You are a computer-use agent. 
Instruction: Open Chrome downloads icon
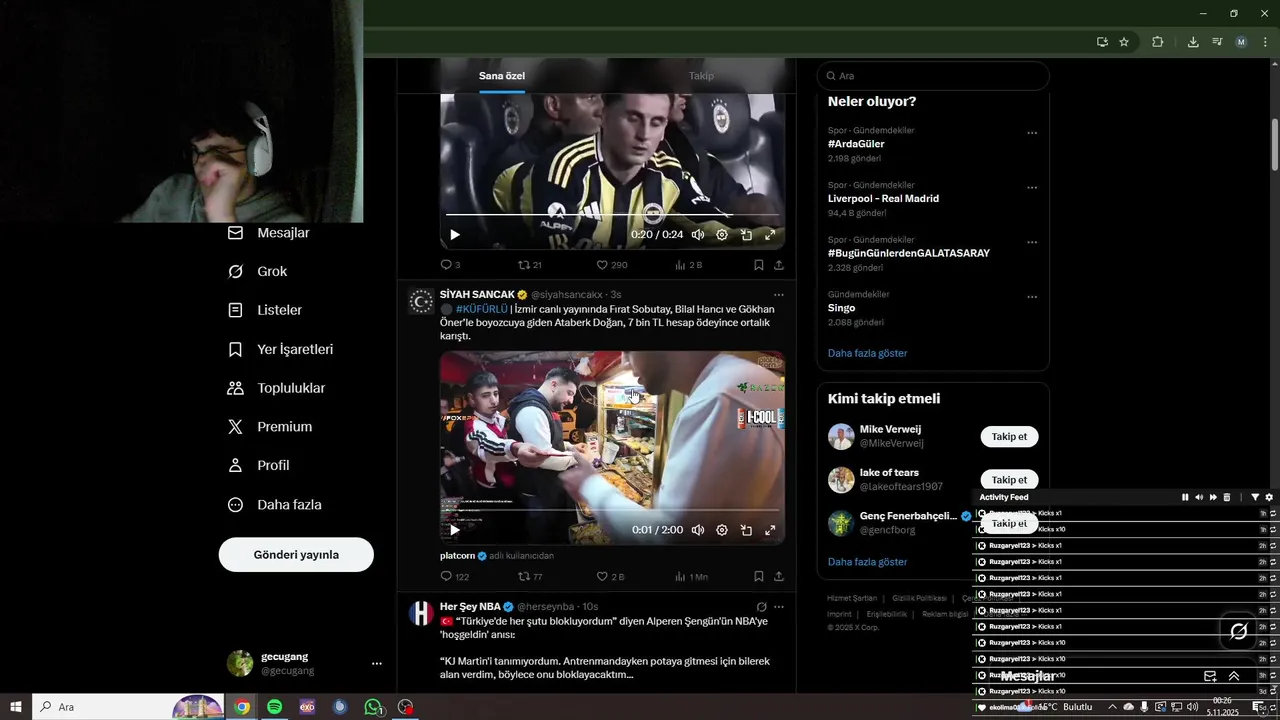[1193, 42]
